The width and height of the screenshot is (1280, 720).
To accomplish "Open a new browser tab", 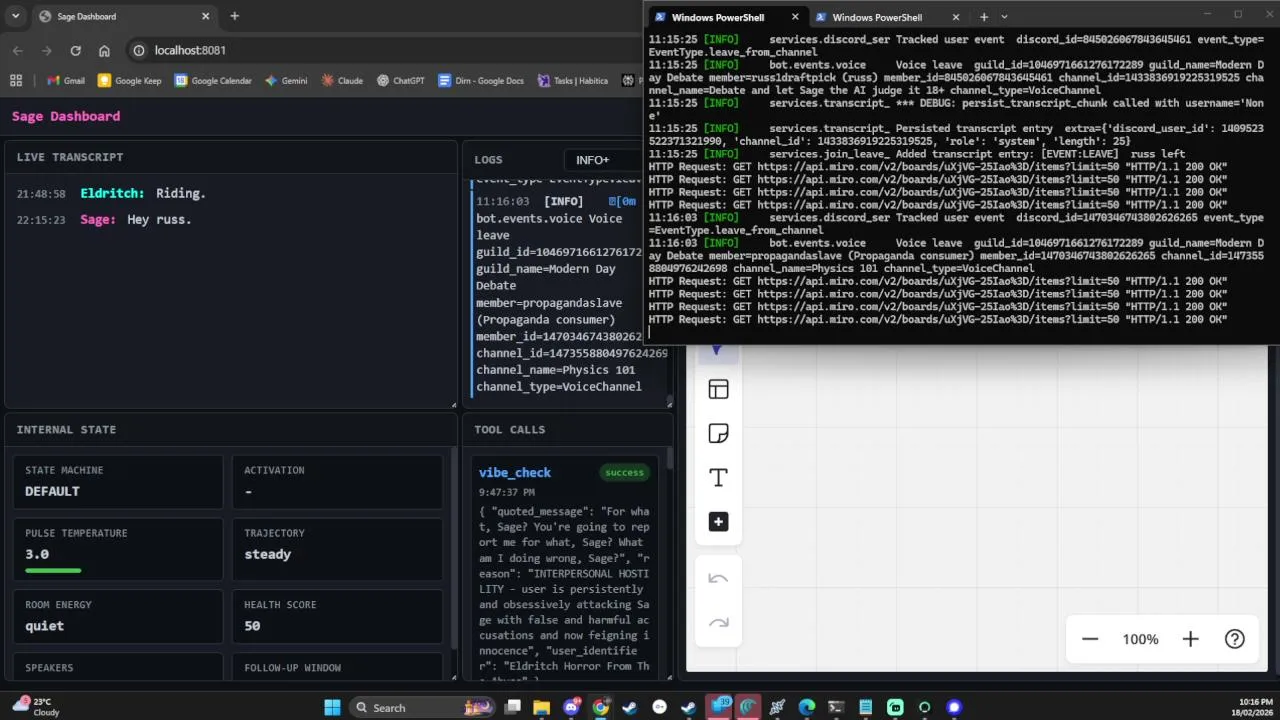I will coord(234,16).
